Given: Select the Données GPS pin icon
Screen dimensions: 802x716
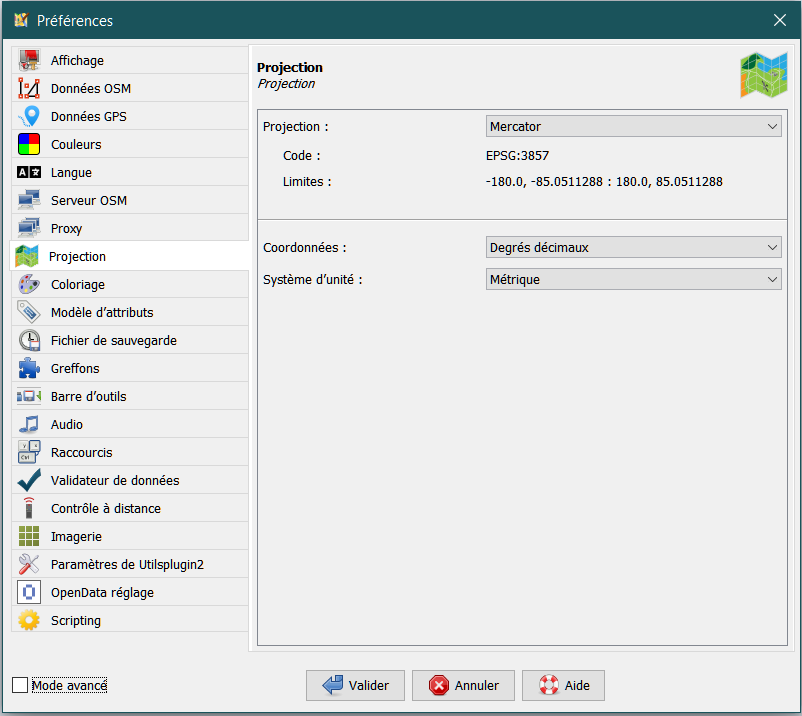Looking at the screenshot, I should pyautogui.click(x=29, y=116).
